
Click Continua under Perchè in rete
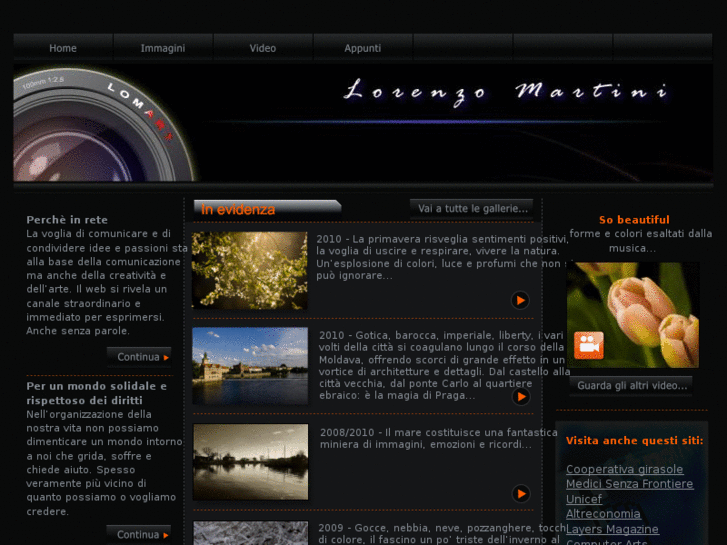[x=139, y=357]
